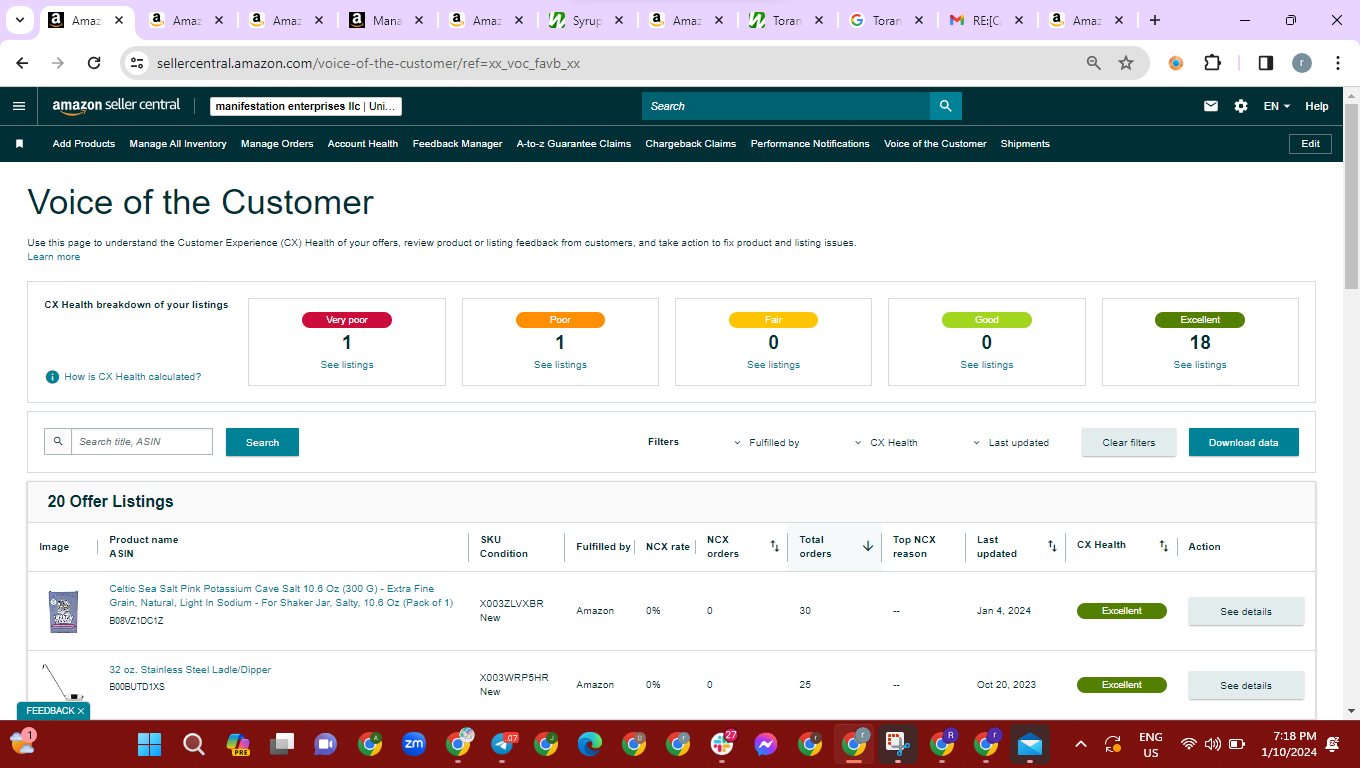Image resolution: width=1360 pixels, height=768 pixels.
Task: Close the FEEDBACK tab widget
Action: pyautogui.click(x=81, y=711)
